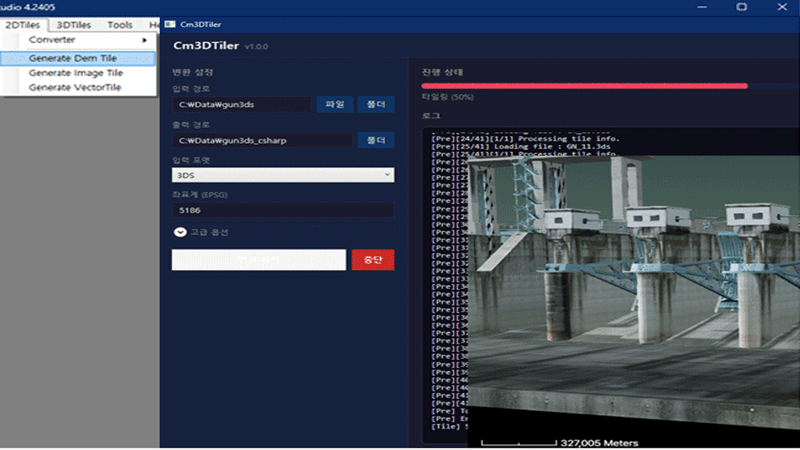
Task: Click the red 중단 stop button
Action: click(x=373, y=260)
